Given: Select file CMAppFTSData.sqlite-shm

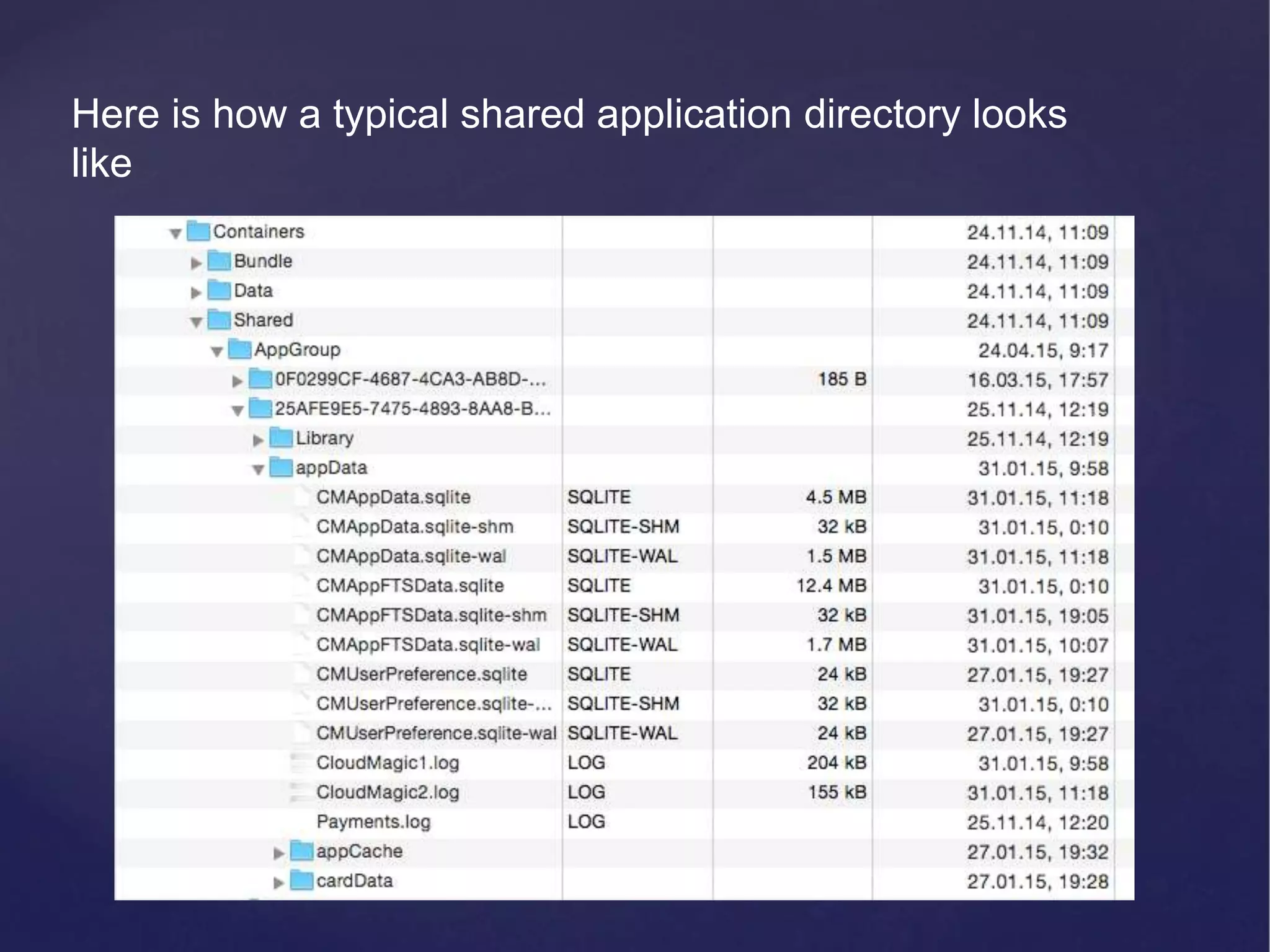Looking at the screenshot, I should (x=432, y=615).
